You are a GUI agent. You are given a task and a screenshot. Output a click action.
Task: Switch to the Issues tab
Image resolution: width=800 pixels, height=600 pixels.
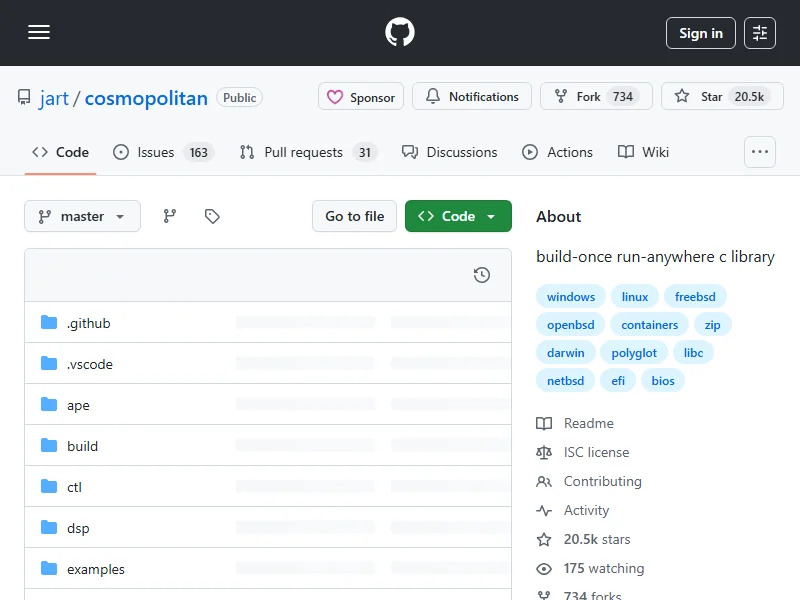[156, 152]
